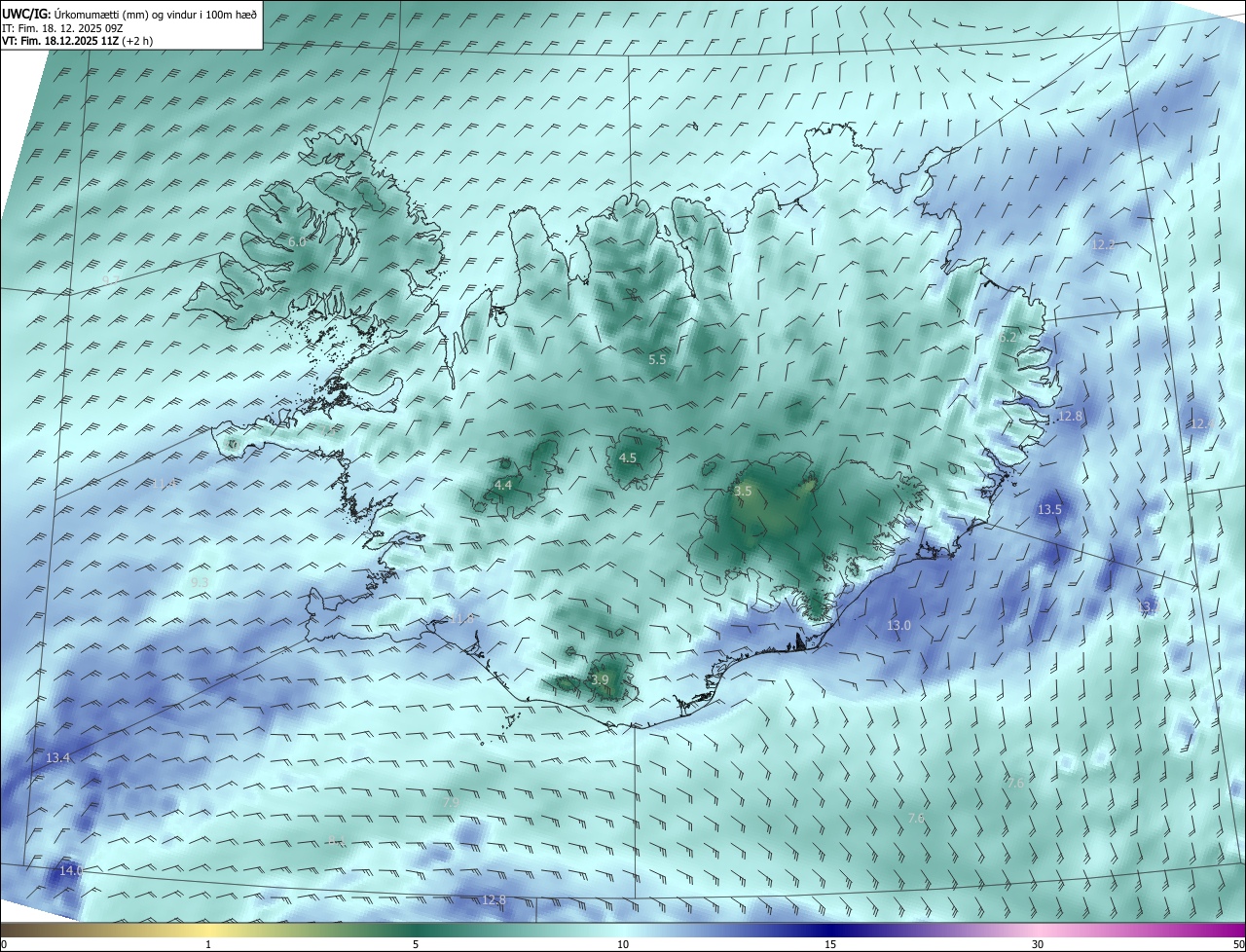Click the 3.5 label on Vatnajökull glacier
The width and height of the screenshot is (1246, 952).
[743, 492]
